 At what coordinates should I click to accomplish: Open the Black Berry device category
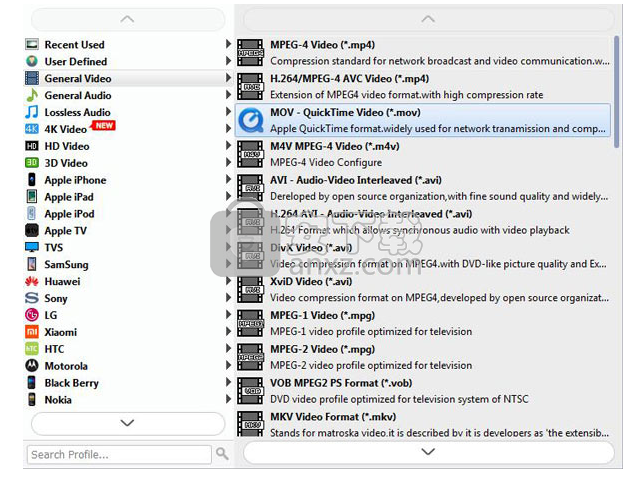tap(128, 383)
